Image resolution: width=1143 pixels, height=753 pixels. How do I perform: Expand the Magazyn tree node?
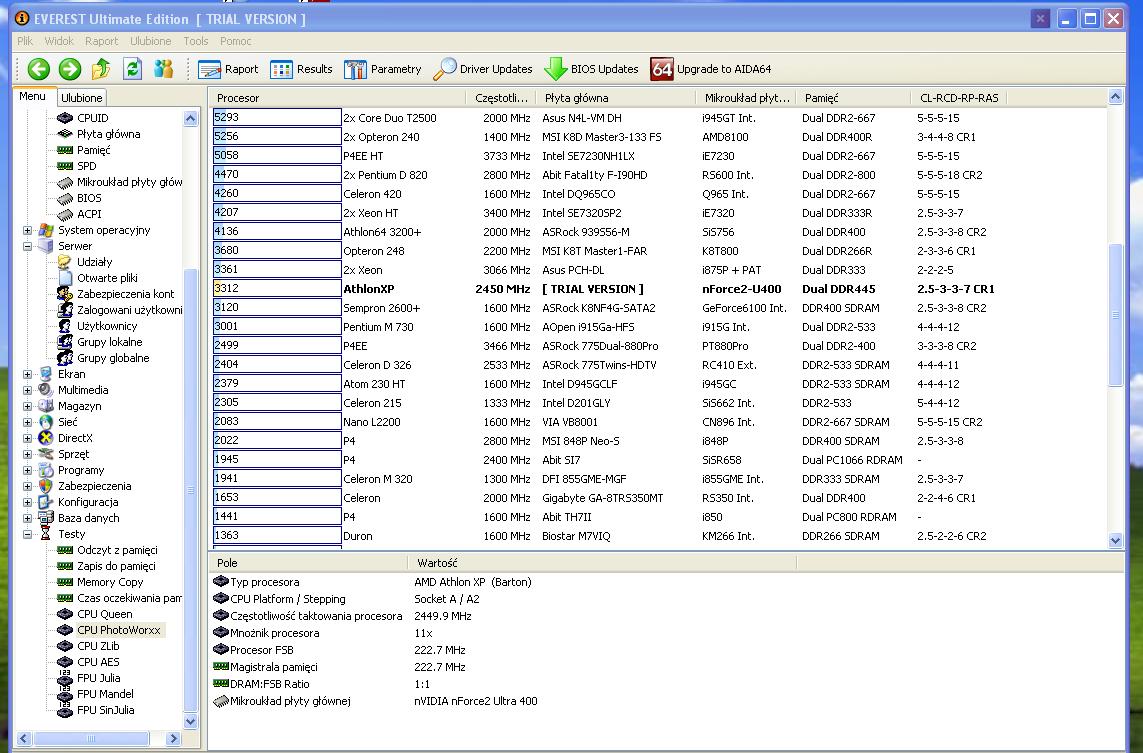tap(28, 406)
